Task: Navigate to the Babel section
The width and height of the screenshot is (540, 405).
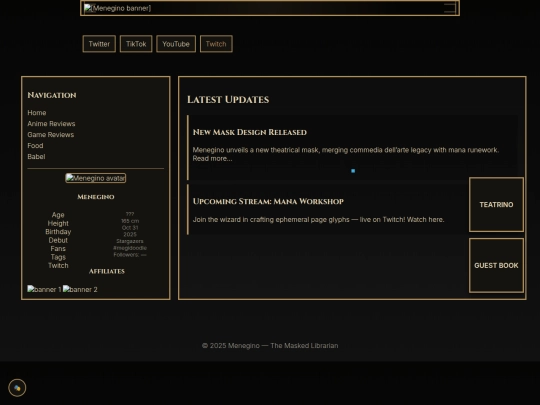Action: 37,157
